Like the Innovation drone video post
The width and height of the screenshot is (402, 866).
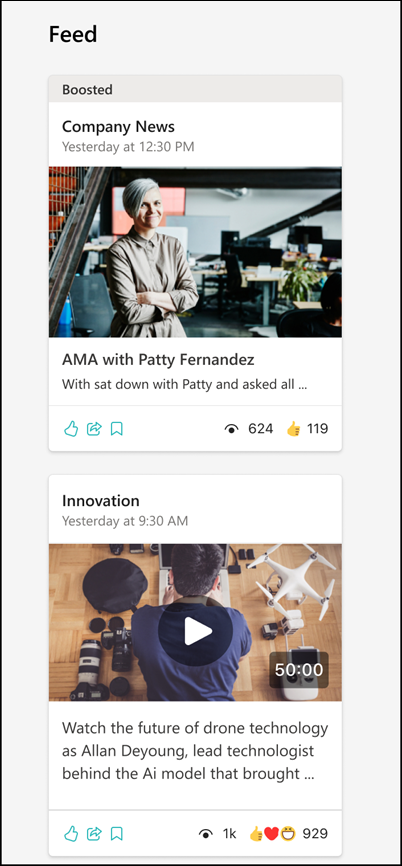point(71,833)
